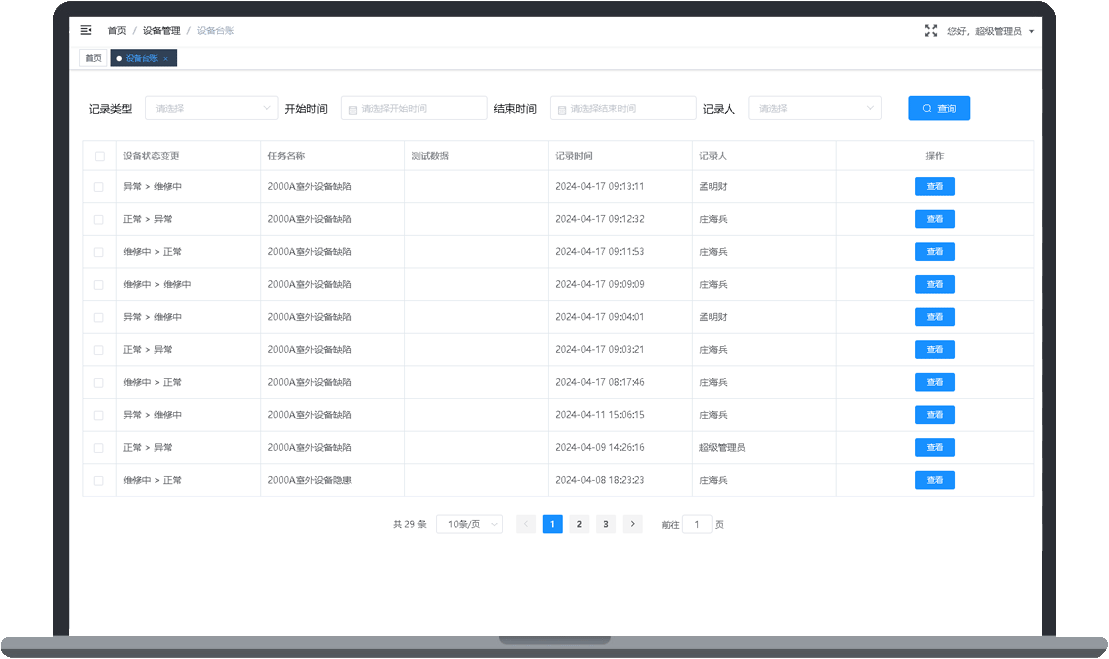Screen dimensions: 1109x659
Task: Open the 超级管理员 user menu arrow
Action: click(1031, 32)
